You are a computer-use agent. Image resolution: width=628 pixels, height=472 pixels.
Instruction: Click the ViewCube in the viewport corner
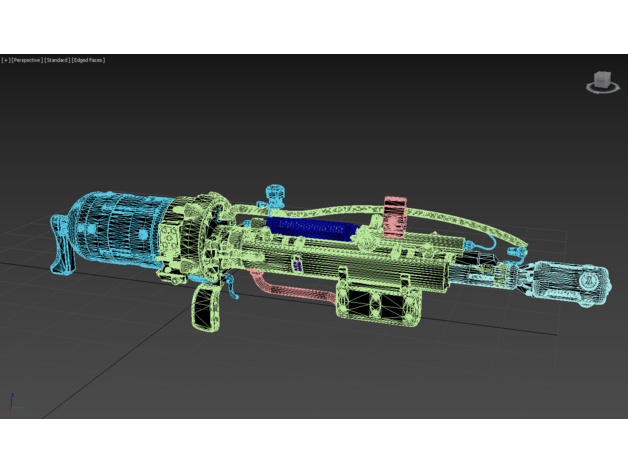click(x=602, y=79)
